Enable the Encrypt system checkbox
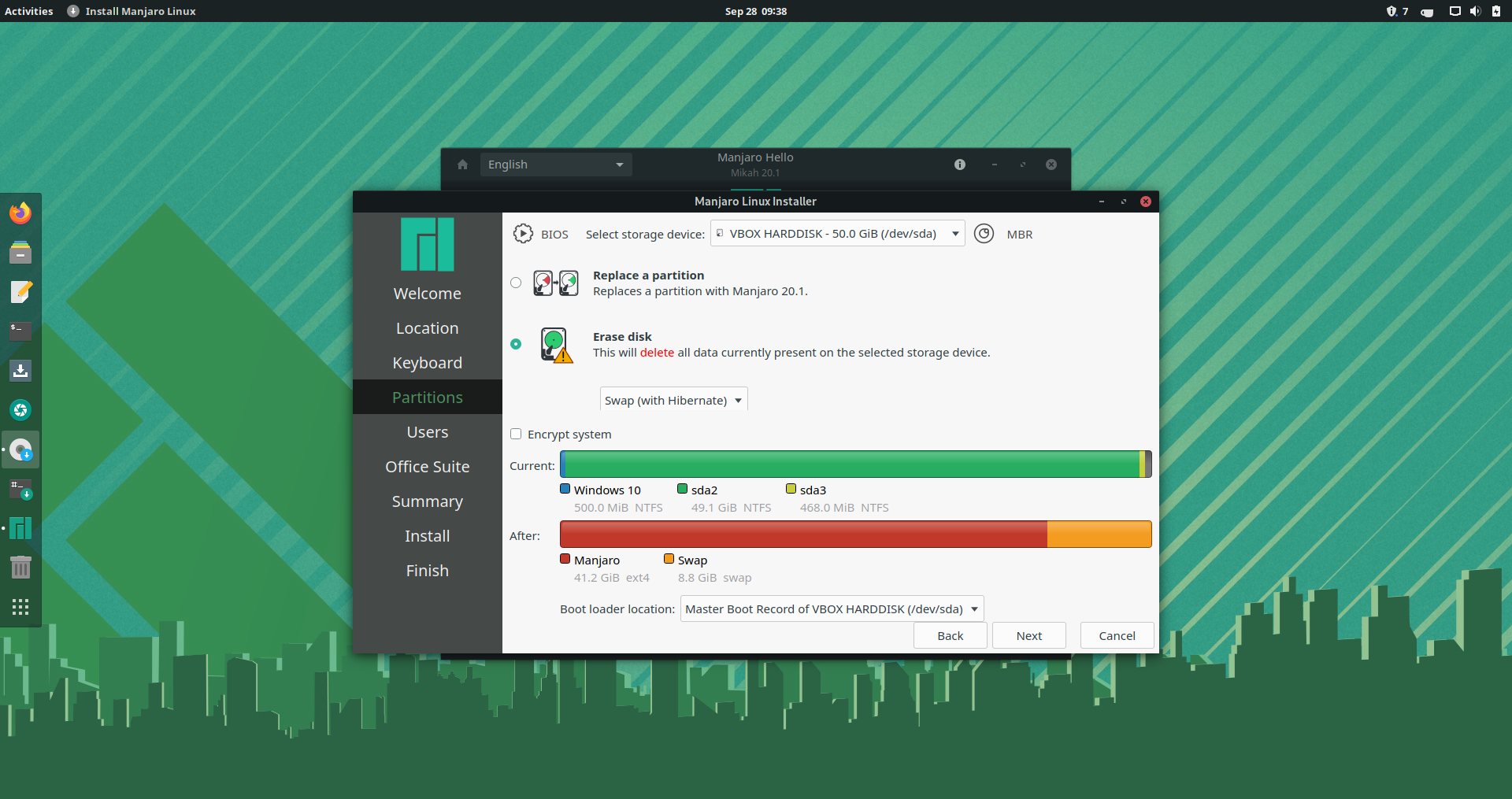The height and width of the screenshot is (799, 1512). [516, 434]
